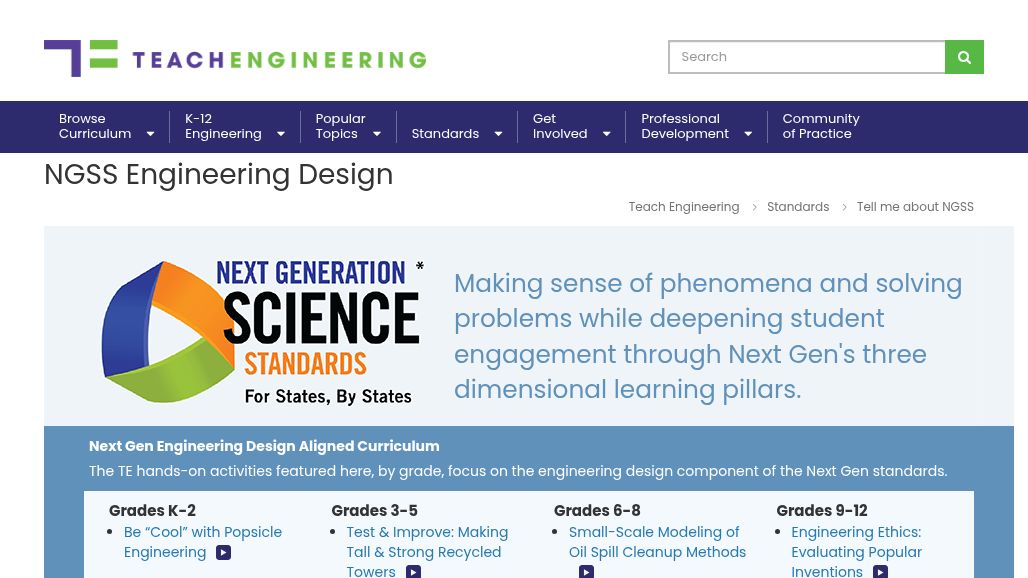
Task: Expand the Browse Curriculum menu arrow
Action: tap(151, 134)
